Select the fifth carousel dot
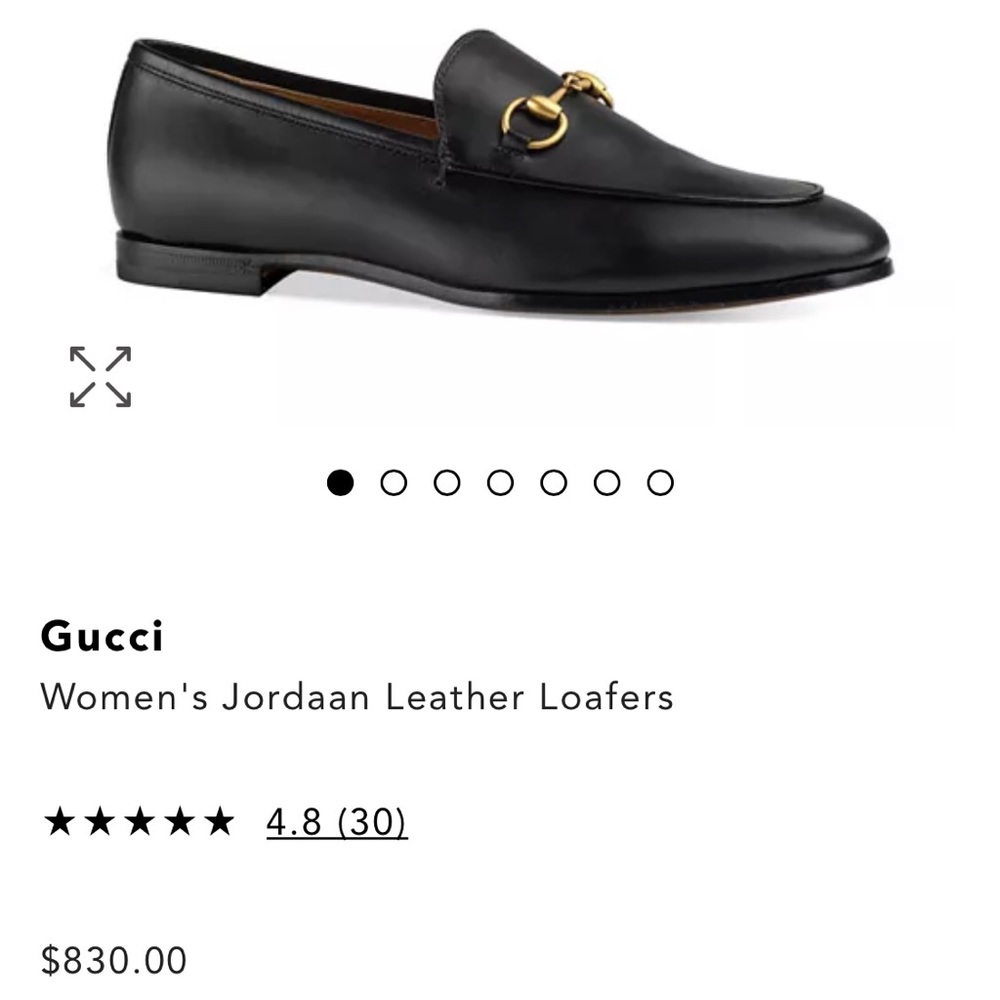This screenshot has height=1000, width=1000. (x=553, y=481)
